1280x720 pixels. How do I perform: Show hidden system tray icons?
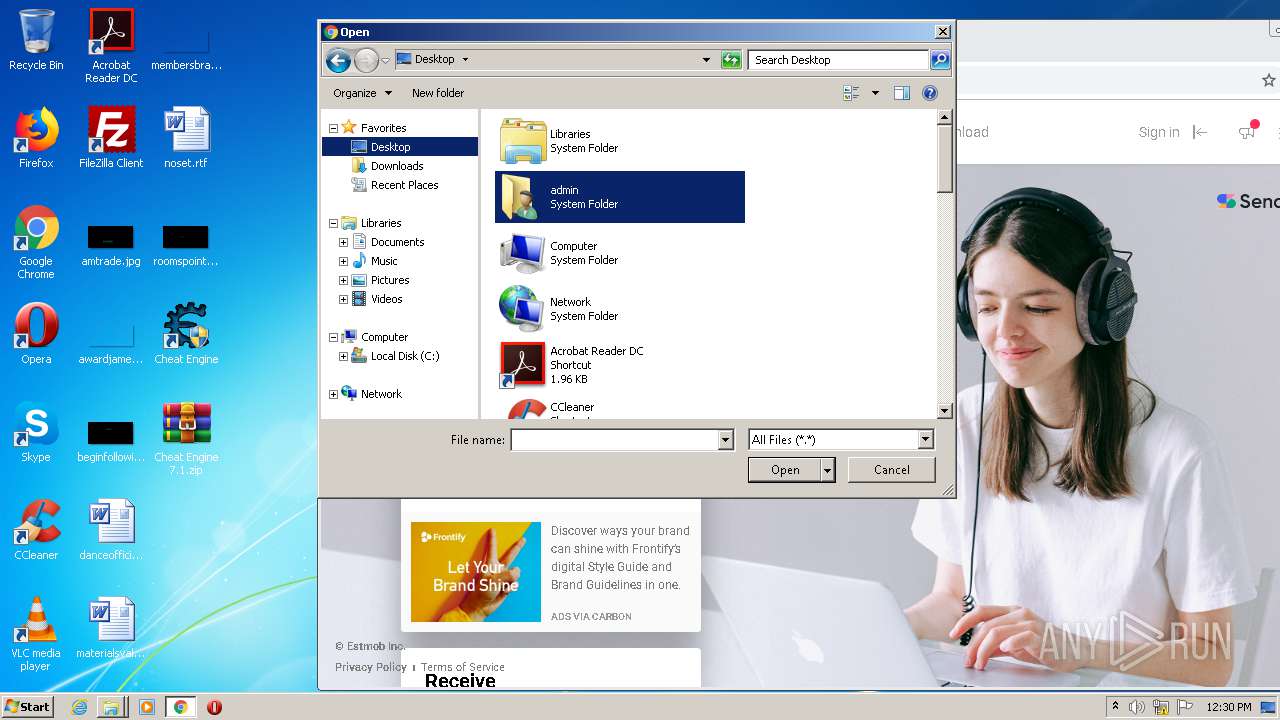(x=1115, y=707)
